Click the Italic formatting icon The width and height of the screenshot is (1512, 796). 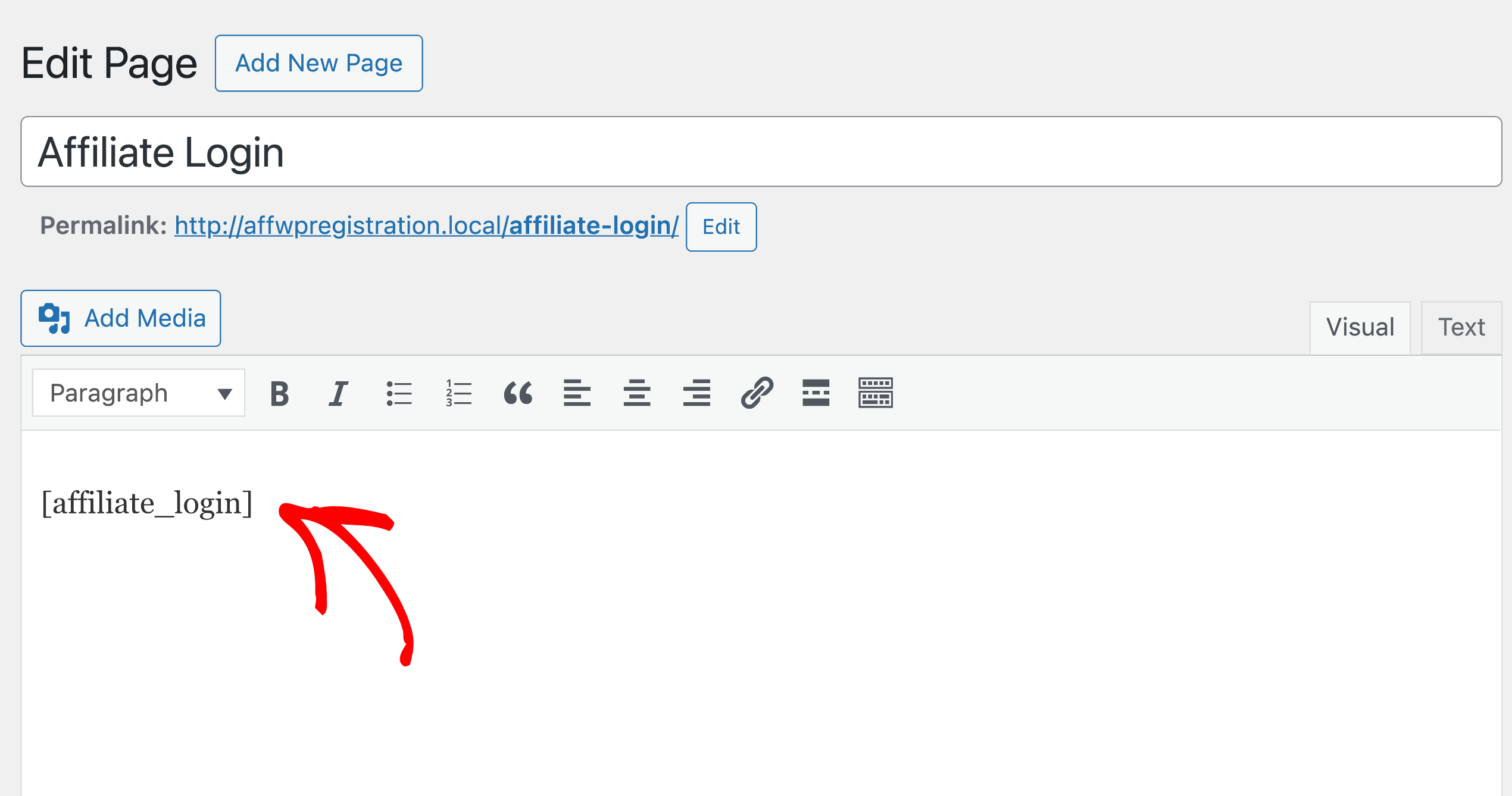click(340, 393)
